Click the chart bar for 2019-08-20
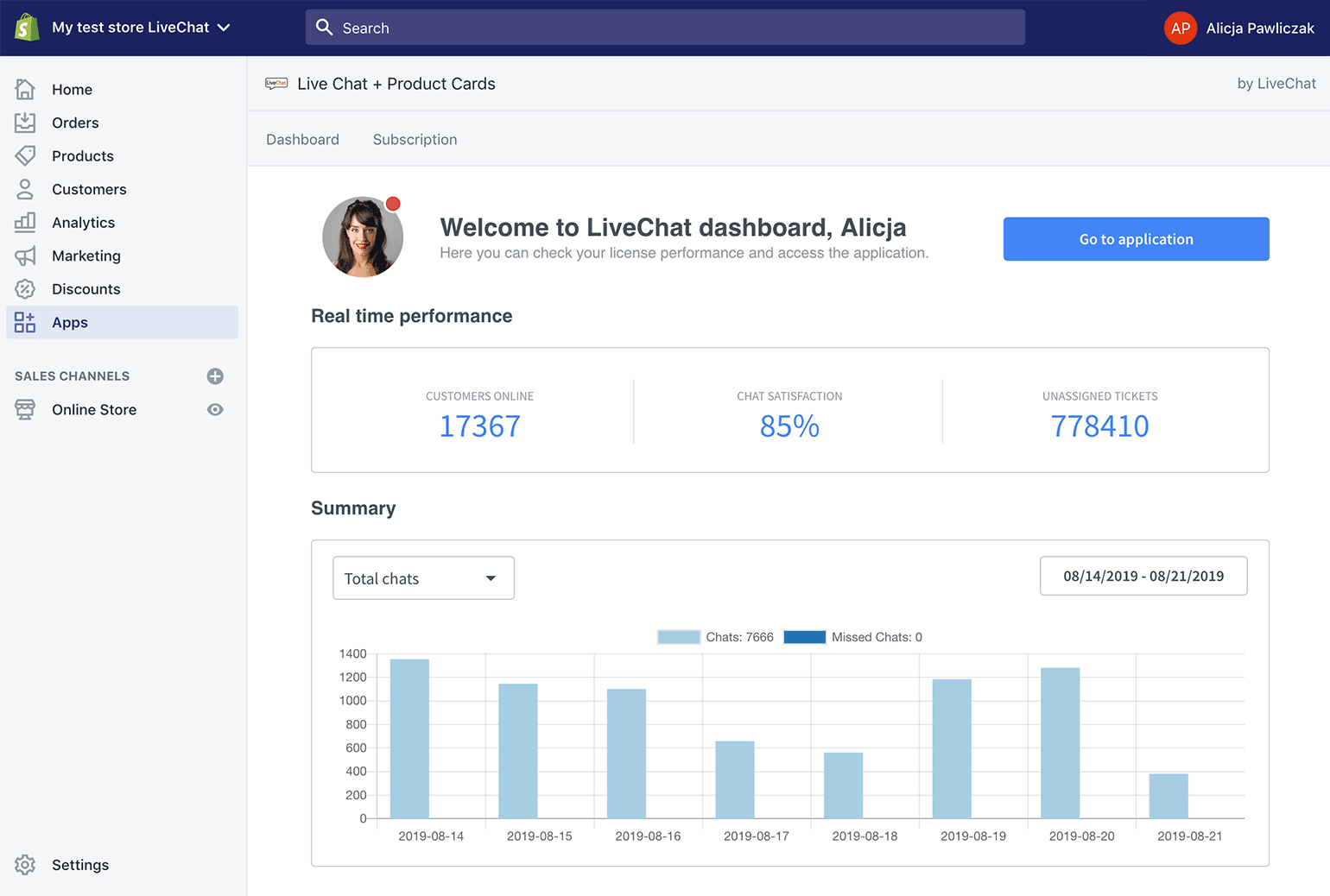The image size is (1330, 896). [1060, 743]
